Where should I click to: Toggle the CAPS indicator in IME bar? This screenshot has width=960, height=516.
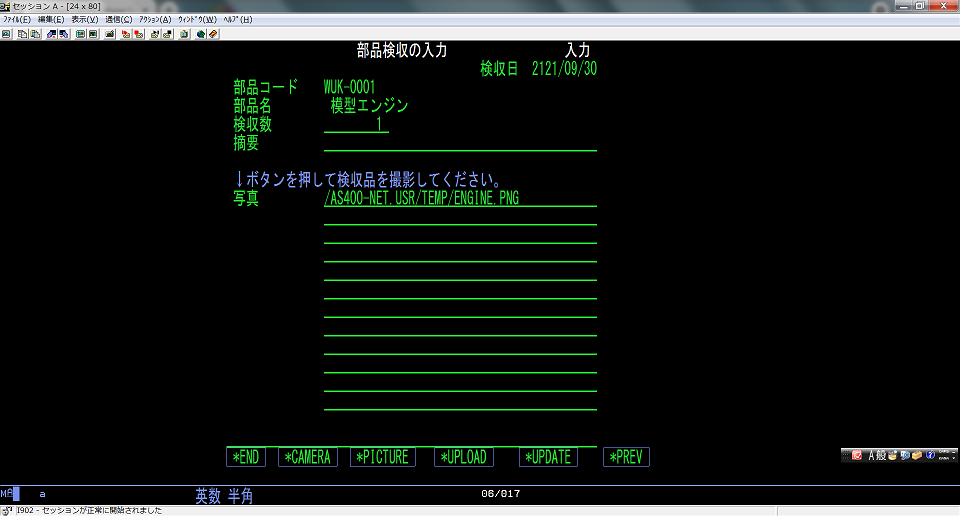tap(944, 452)
